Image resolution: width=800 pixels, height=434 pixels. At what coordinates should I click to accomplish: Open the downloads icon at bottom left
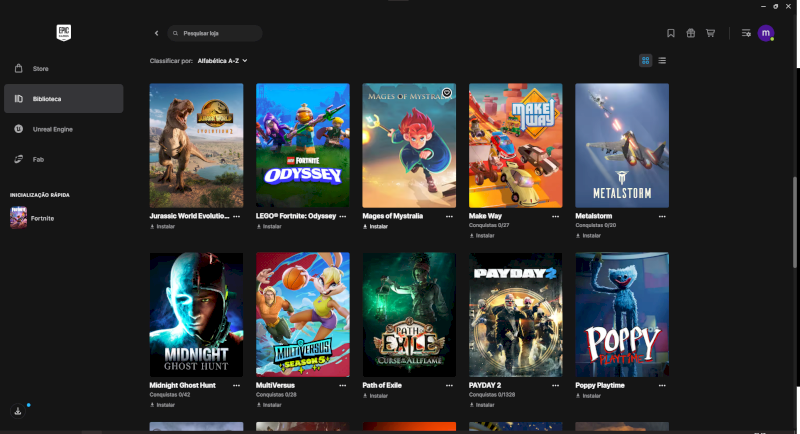click(x=18, y=411)
